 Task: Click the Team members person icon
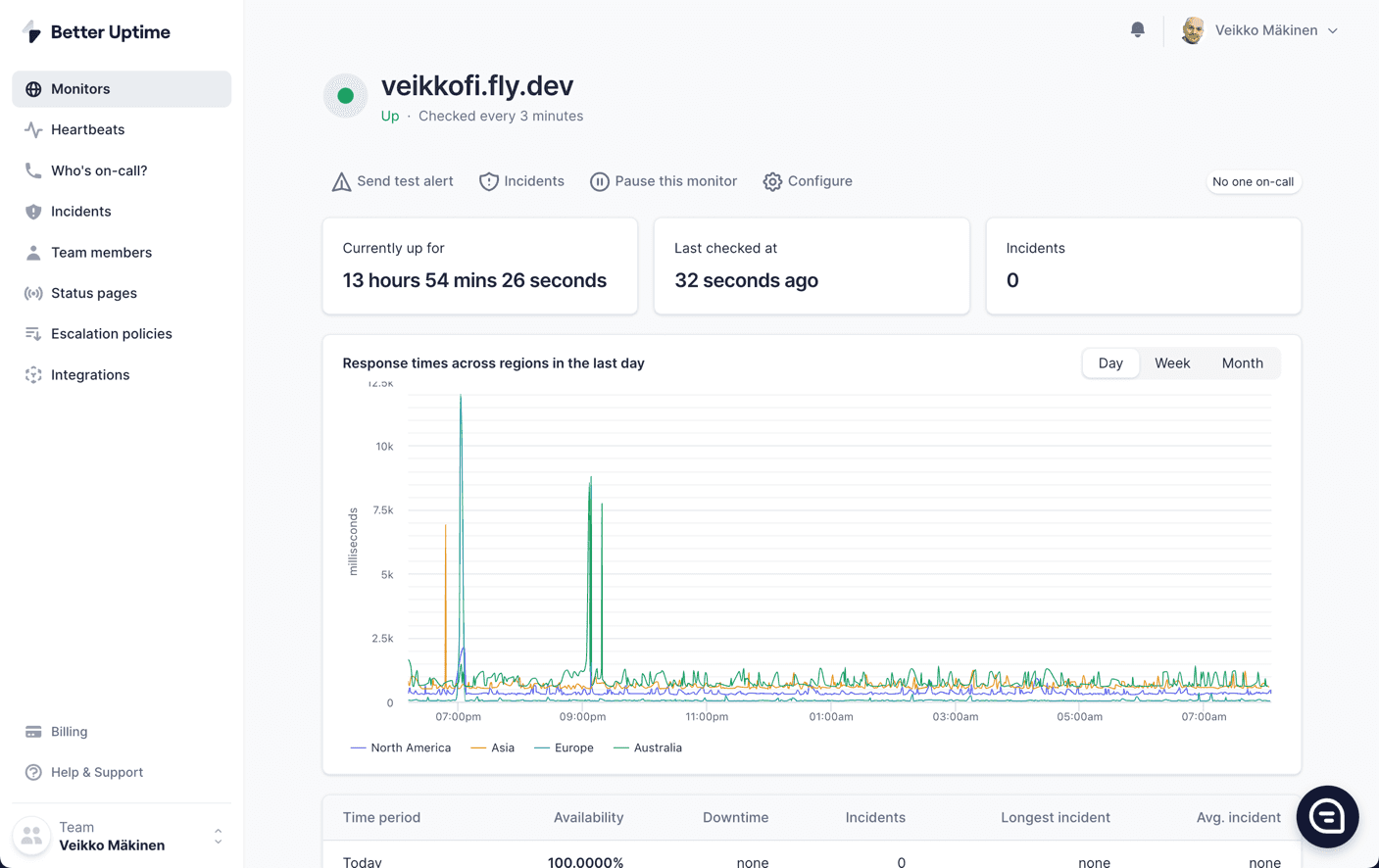33,253
